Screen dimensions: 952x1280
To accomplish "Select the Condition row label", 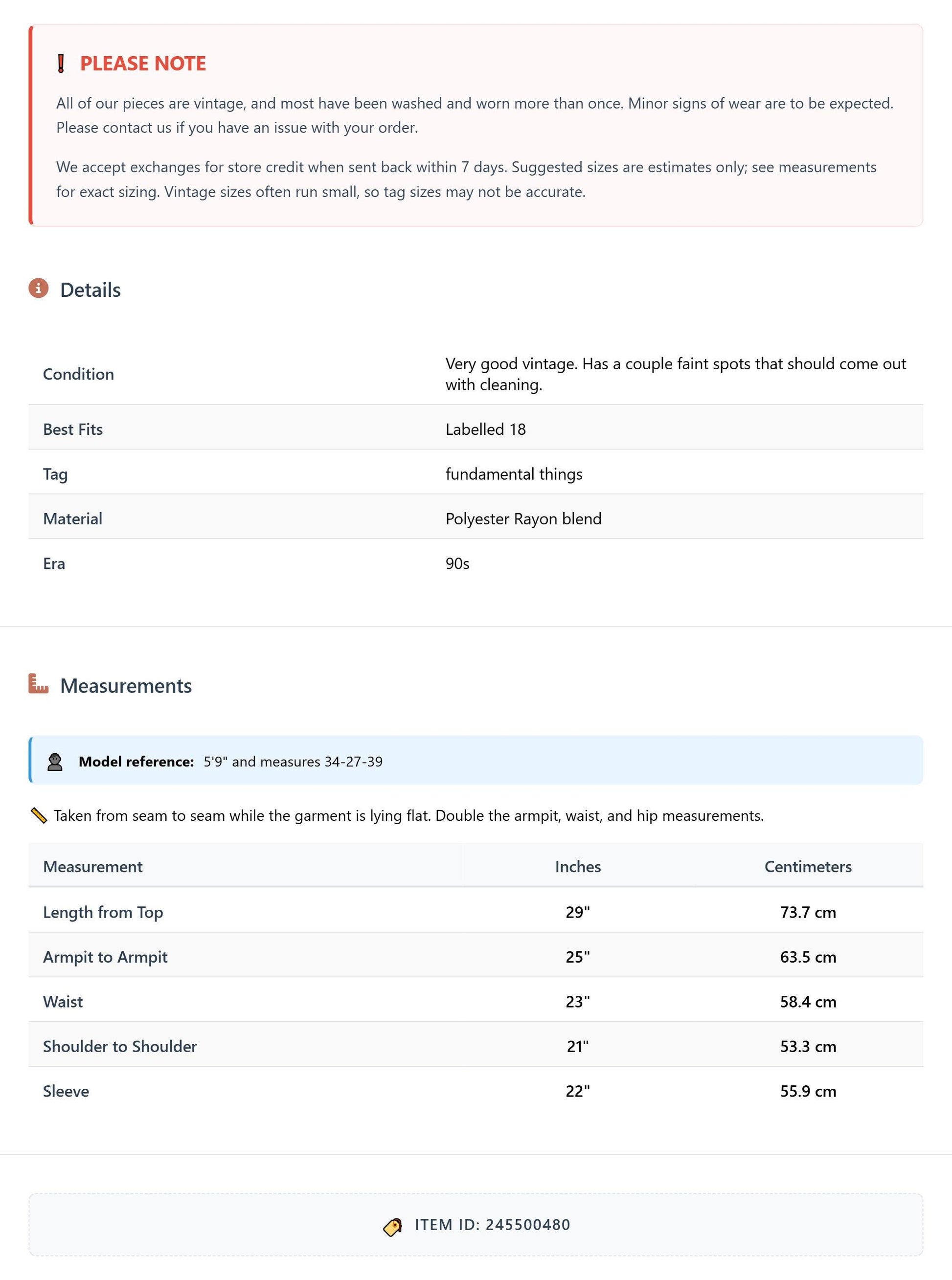I will click(78, 375).
